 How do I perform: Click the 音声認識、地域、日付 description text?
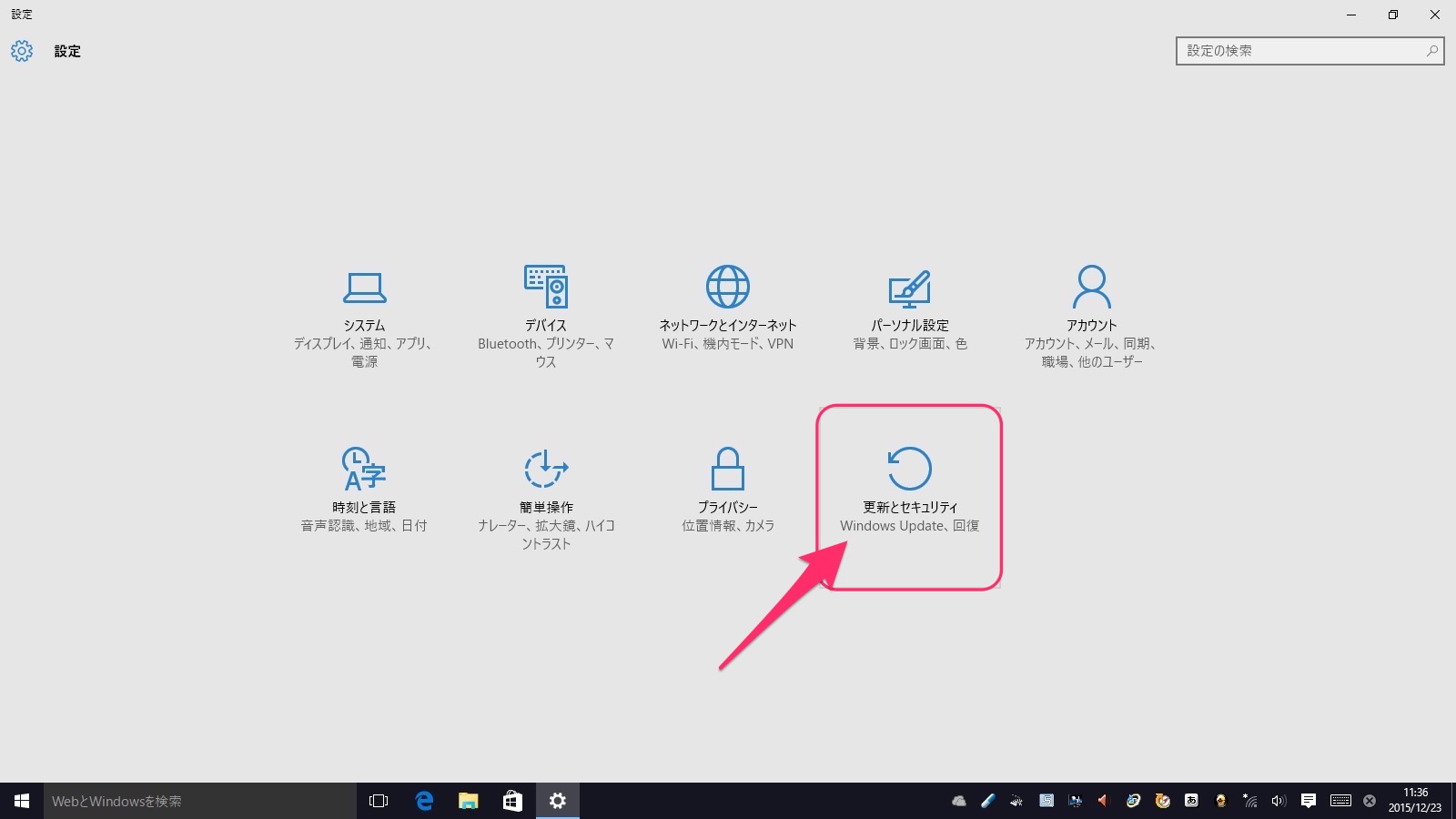pyautogui.click(x=364, y=526)
